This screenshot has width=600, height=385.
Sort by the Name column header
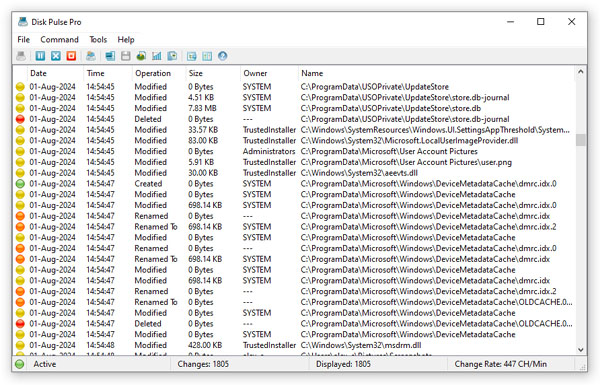pyautogui.click(x=436, y=73)
